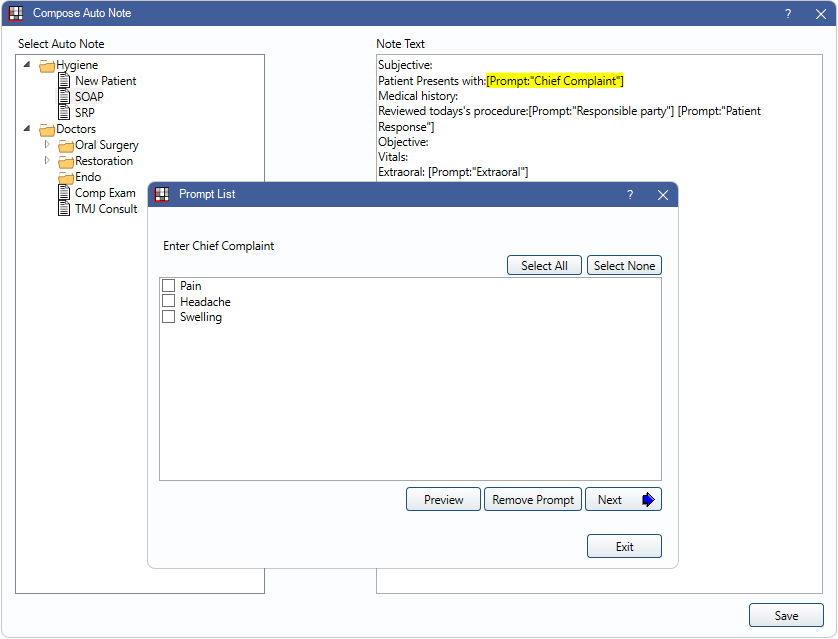Select the SOAP auto note
Viewport: 838px width, 639px height.
89,97
